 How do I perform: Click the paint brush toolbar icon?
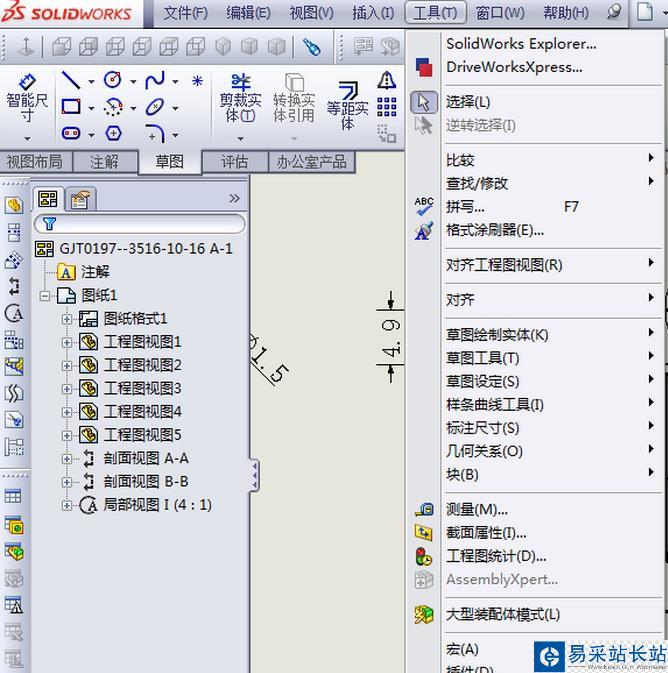pos(312,46)
